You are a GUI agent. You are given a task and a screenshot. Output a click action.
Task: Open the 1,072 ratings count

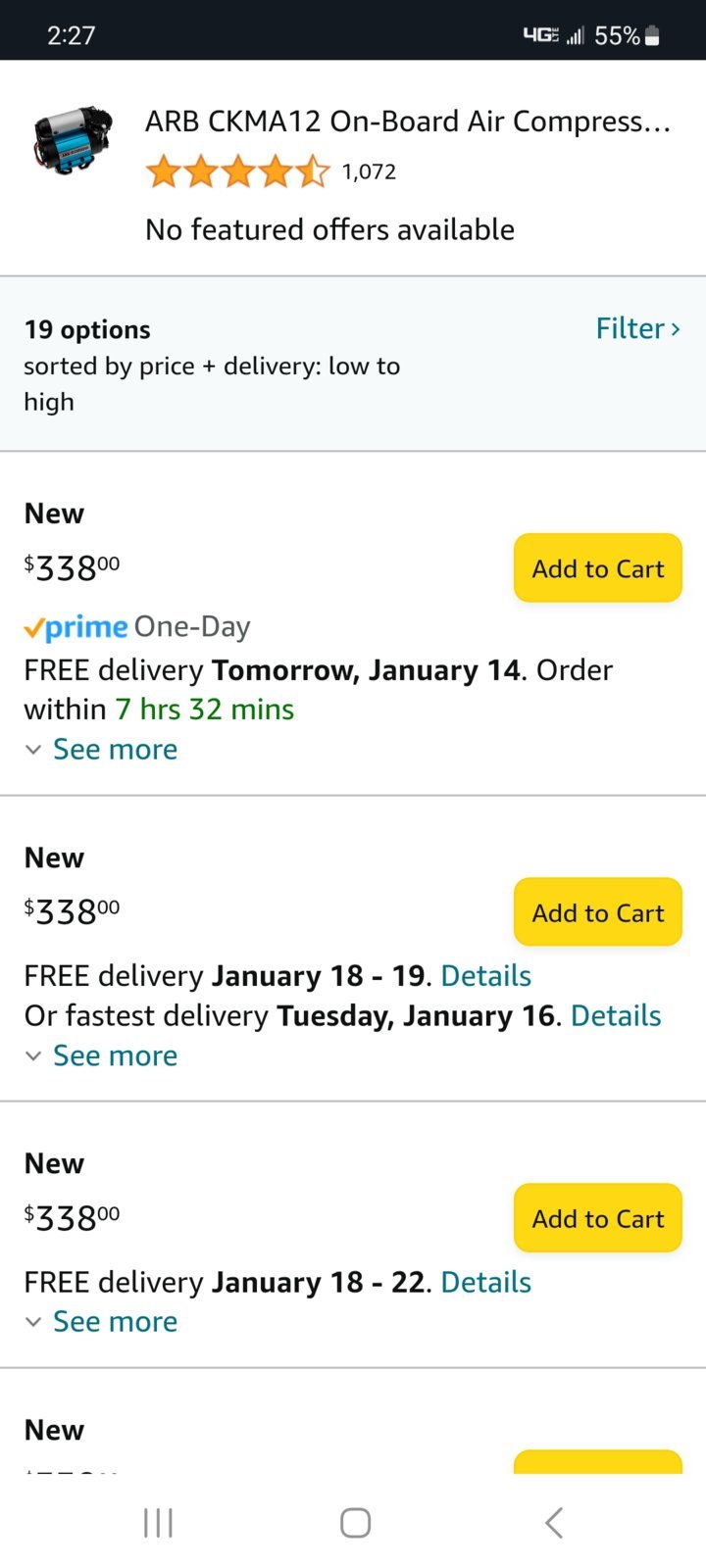(x=369, y=172)
